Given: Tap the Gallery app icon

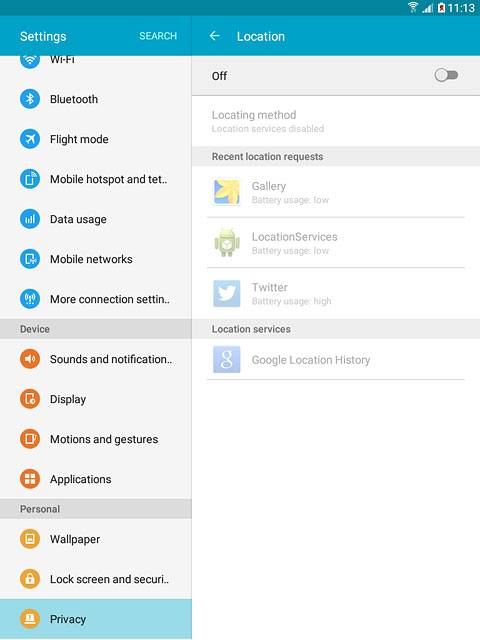Looking at the screenshot, I should point(227,192).
